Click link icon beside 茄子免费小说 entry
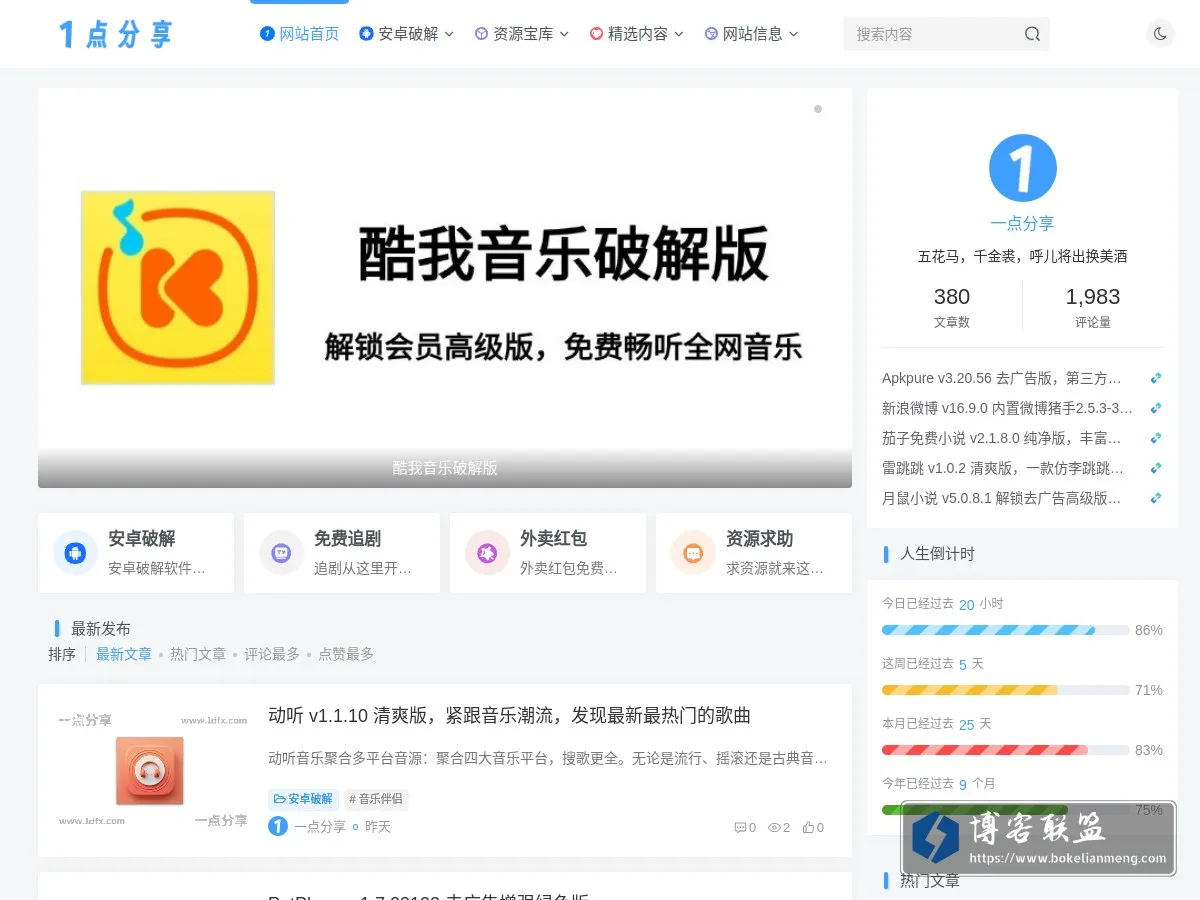The image size is (1200, 900). tap(1156, 438)
